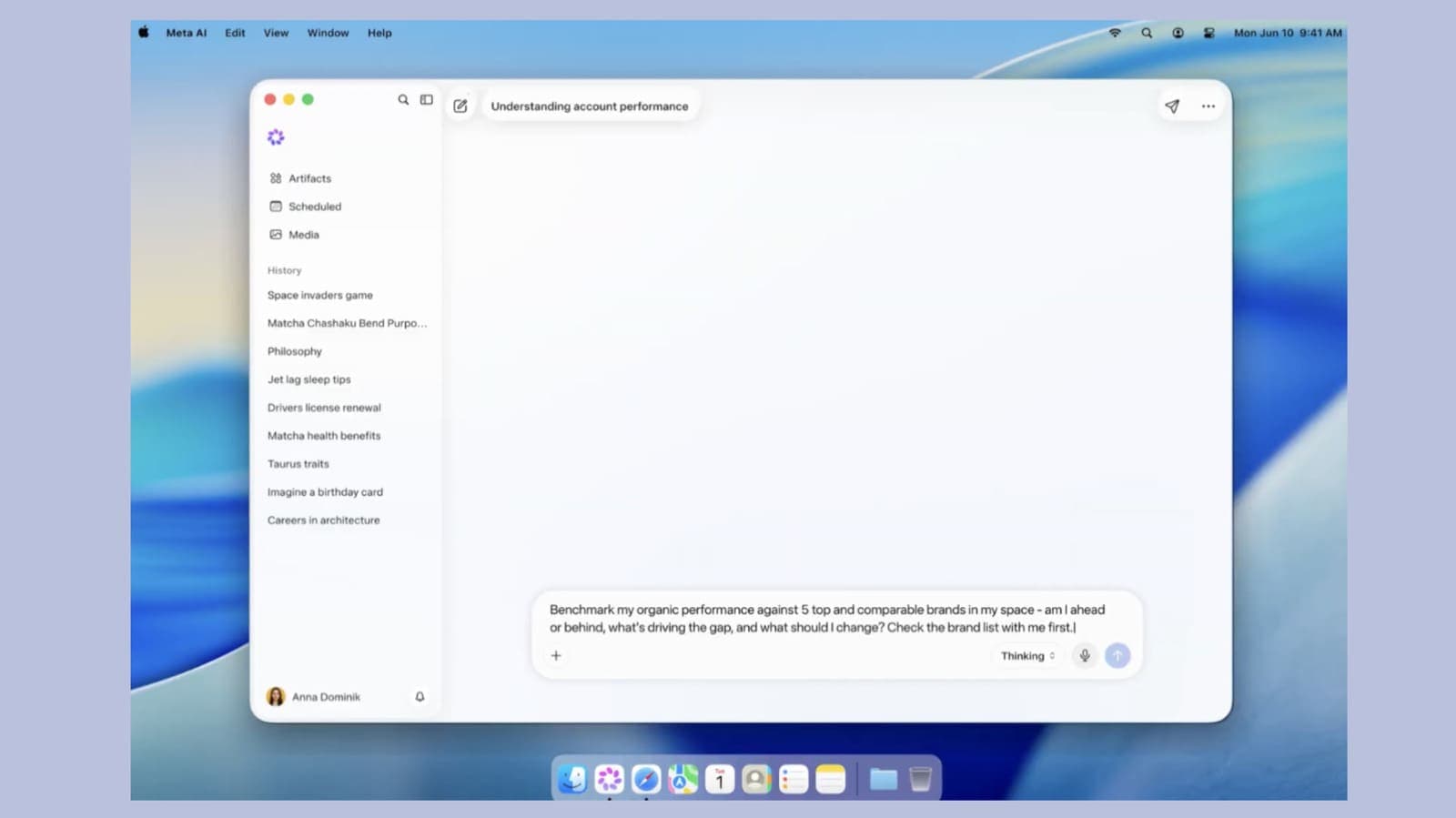
Task: Open notifications with the bell icon
Action: (420, 697)
